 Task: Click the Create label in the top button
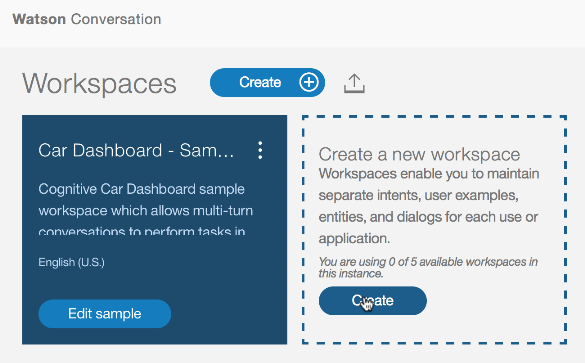point(260,82)
